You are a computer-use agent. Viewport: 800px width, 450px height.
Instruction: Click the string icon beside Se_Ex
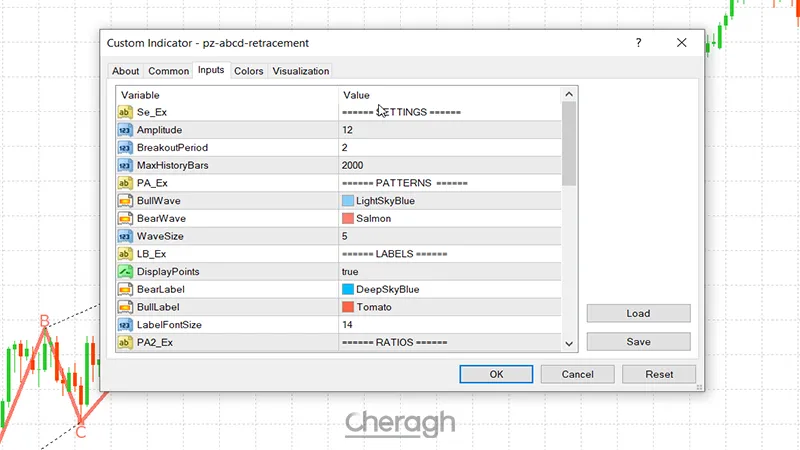point(126,112)
